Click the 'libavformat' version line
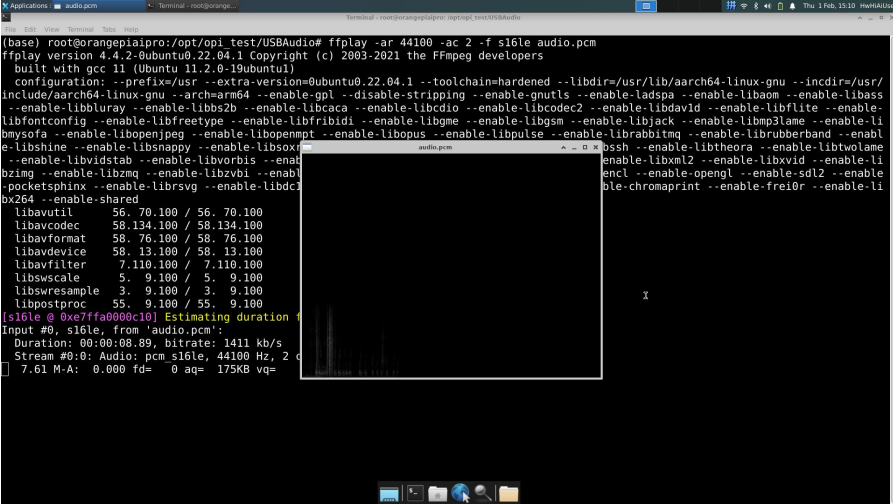 click(x=138, y=239)
